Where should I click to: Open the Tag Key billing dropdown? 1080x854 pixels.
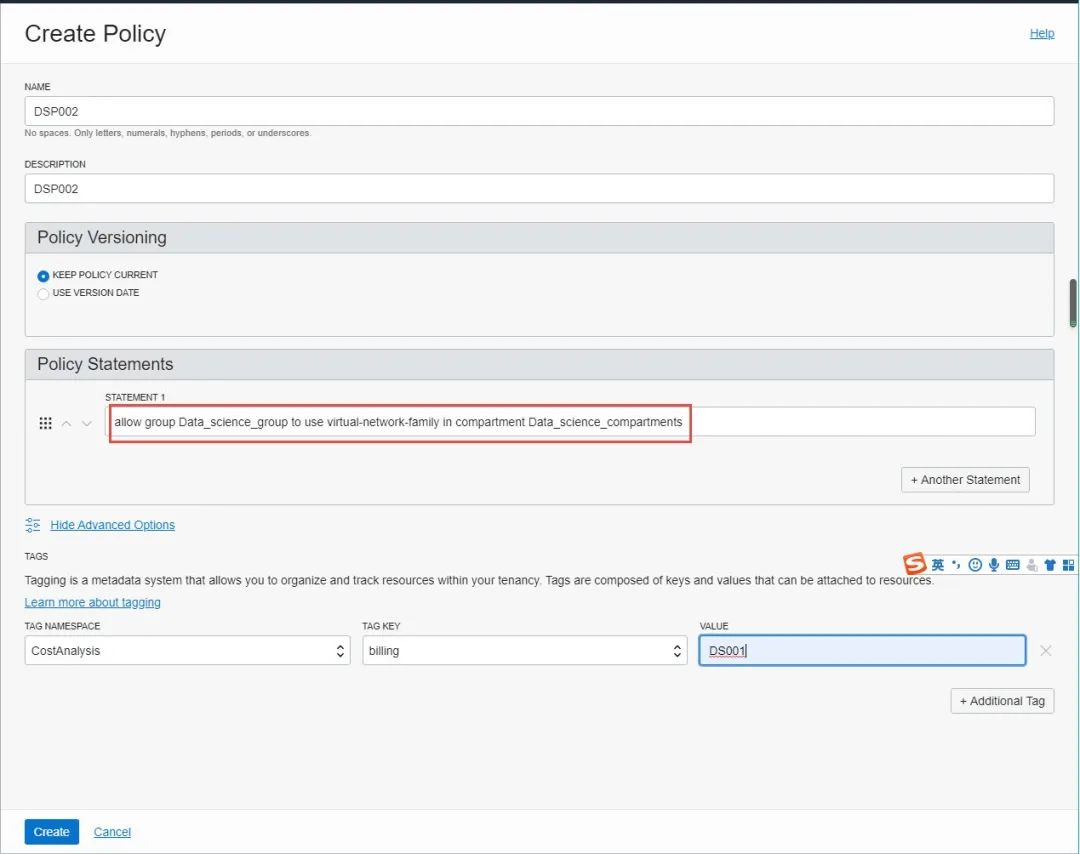click(x=524, y=651)
